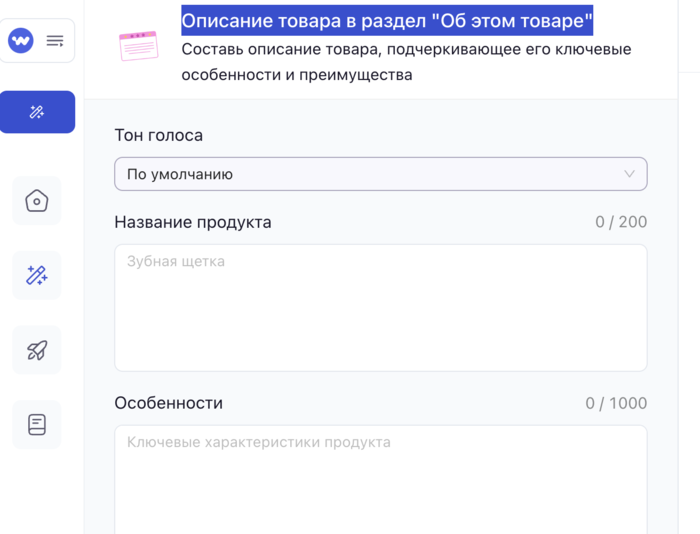Click the "Тон голоса" label
Screen dimensions: 700x534
(158, 136)
